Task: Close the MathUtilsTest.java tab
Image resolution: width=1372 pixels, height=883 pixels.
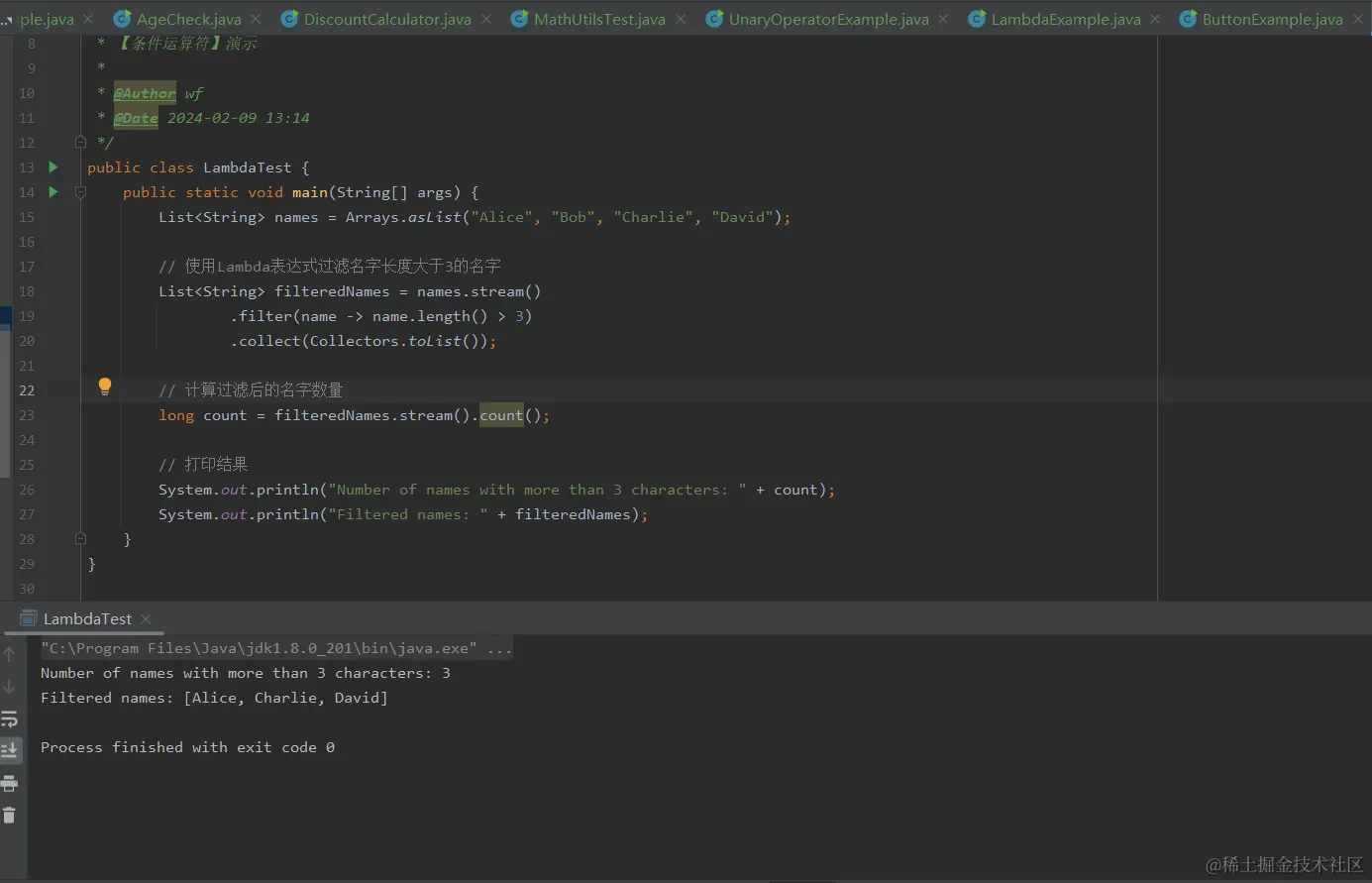Action: (681, 19)
